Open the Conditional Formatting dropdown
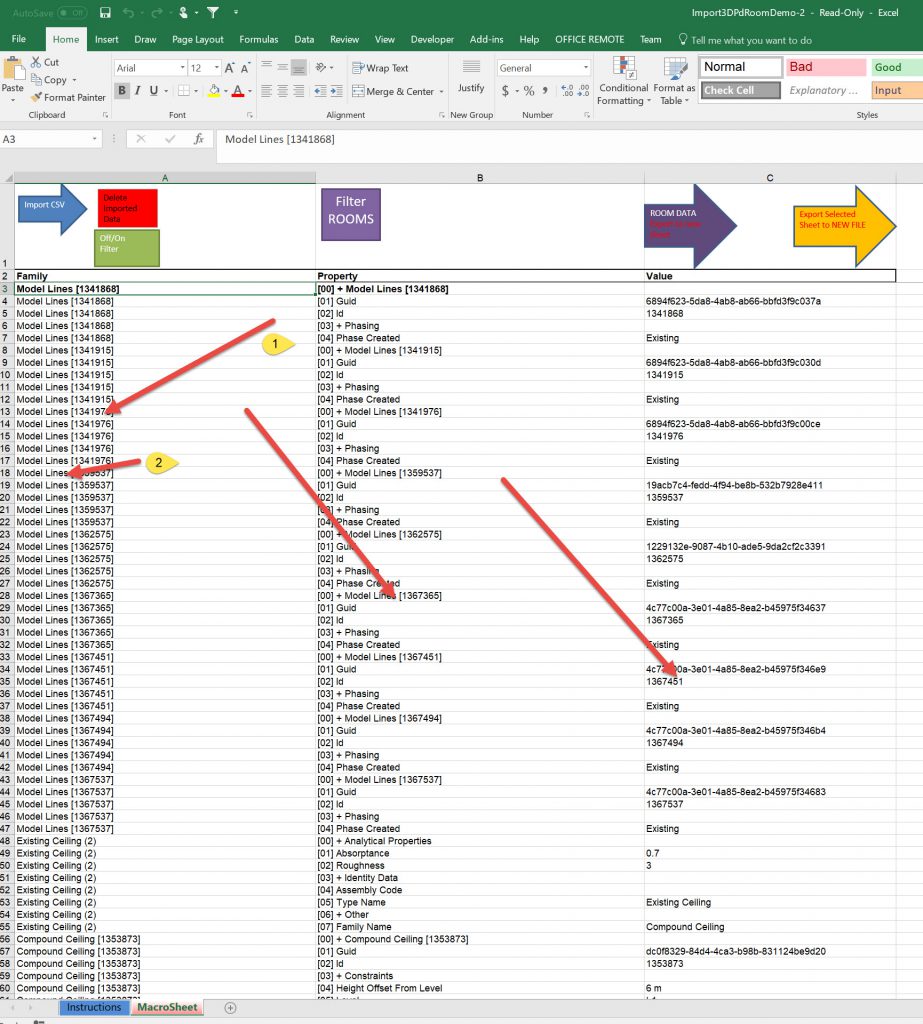Image resolution: width=923 pixels, height=1024 pixels. pyautogui.click(x=623, y=81)
